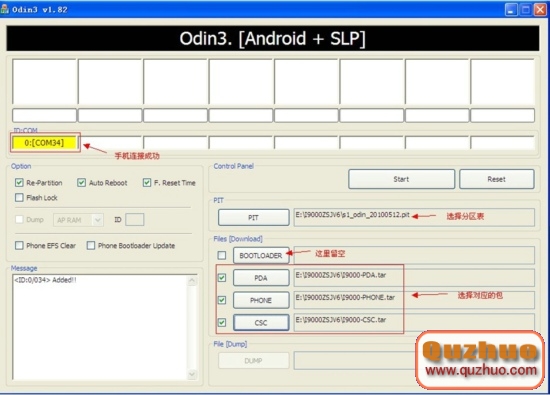
Task: Click the Reset button
Action: [x=497, y=179]
